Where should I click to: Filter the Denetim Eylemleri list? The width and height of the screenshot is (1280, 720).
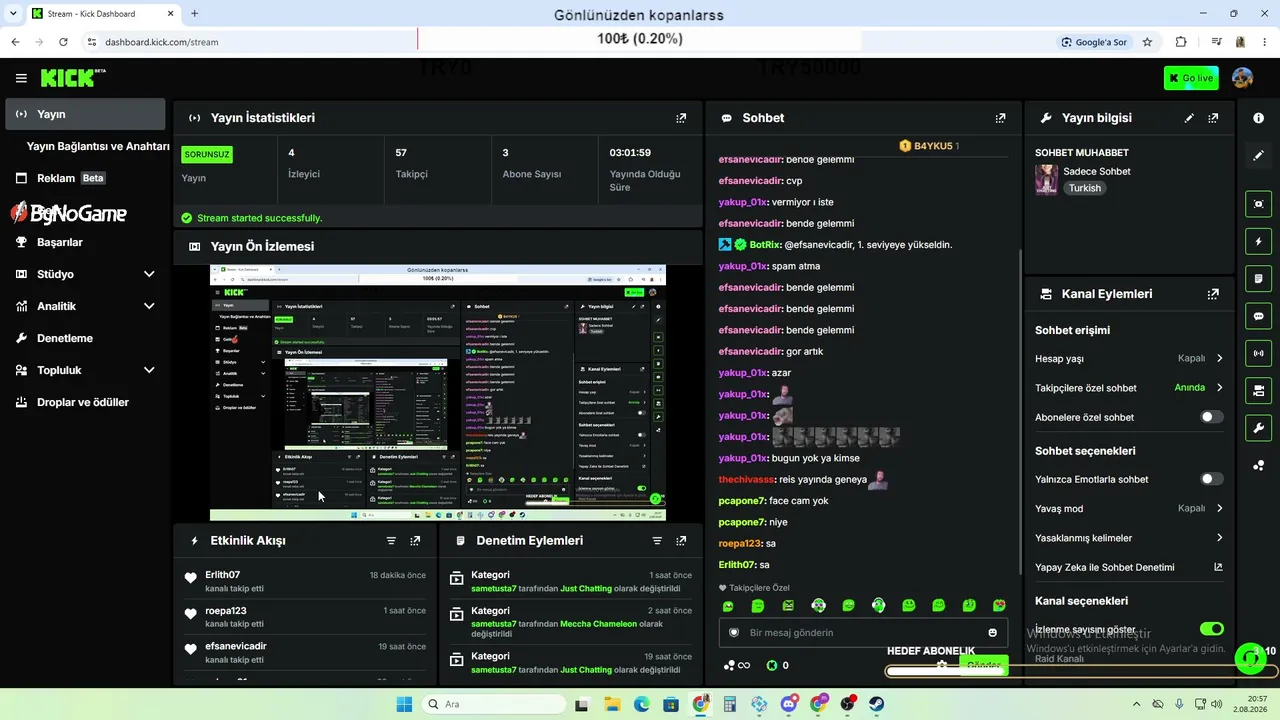pos(657,541)
